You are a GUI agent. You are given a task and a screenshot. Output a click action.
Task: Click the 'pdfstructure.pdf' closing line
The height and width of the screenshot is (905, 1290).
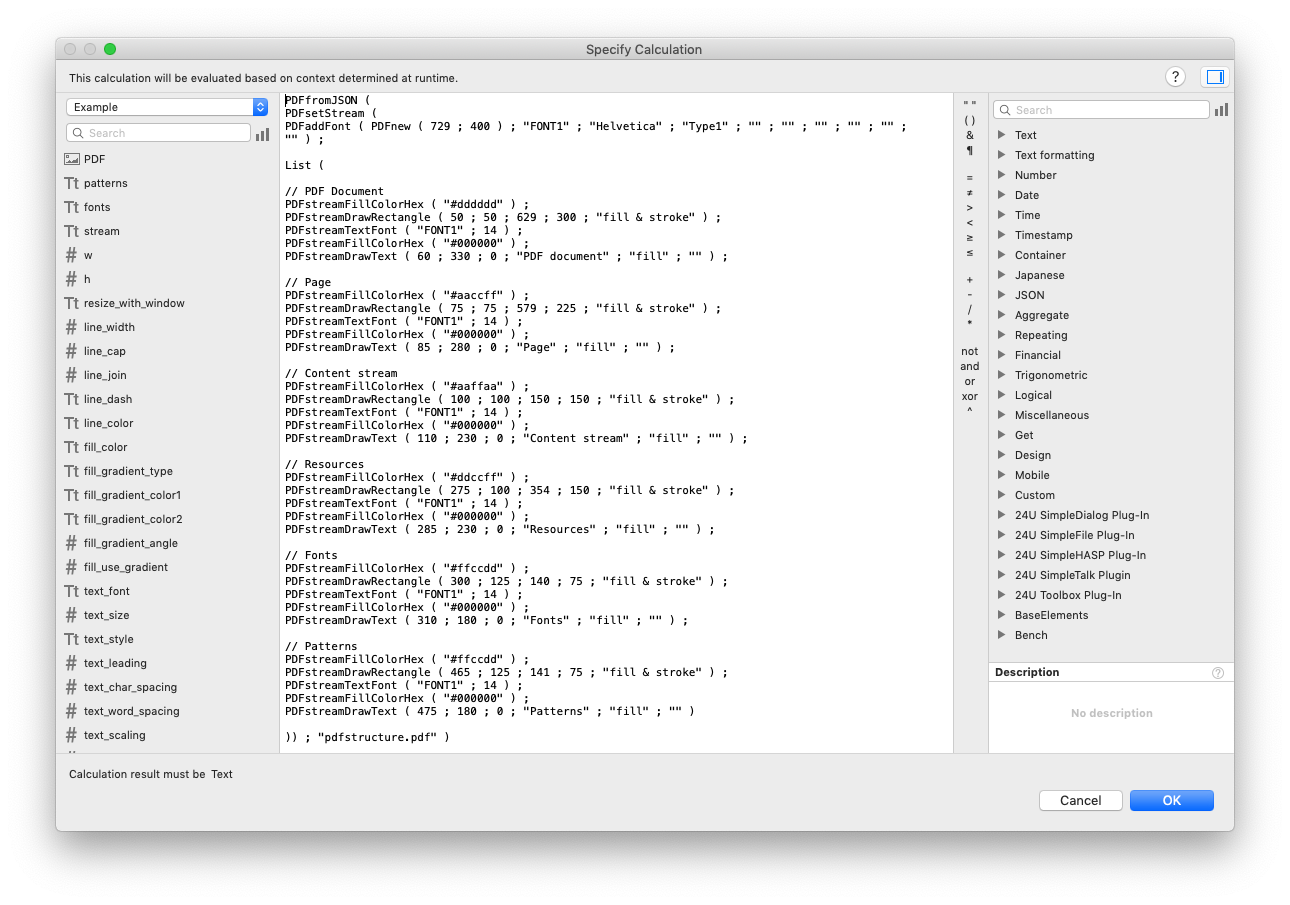pos(367,737)
